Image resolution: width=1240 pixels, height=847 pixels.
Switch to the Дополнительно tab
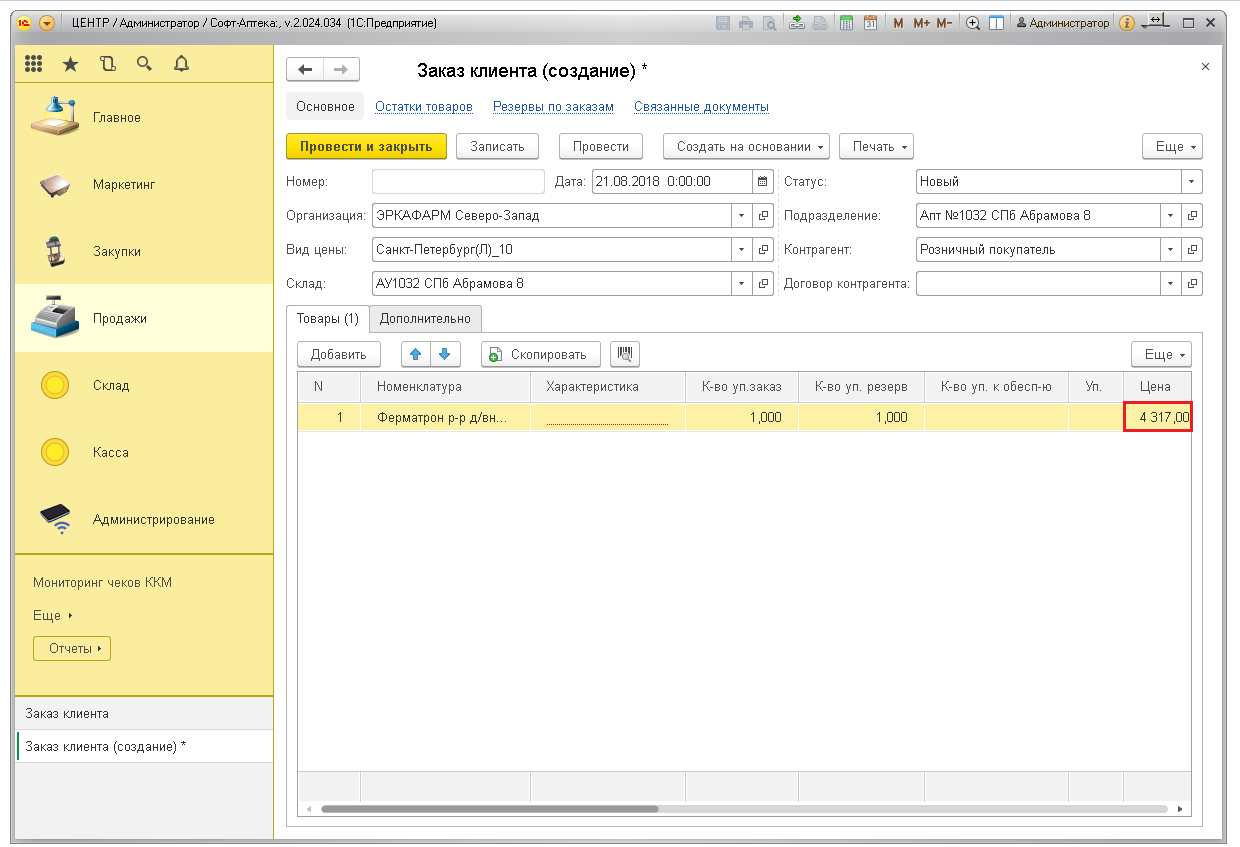point(425,319)
